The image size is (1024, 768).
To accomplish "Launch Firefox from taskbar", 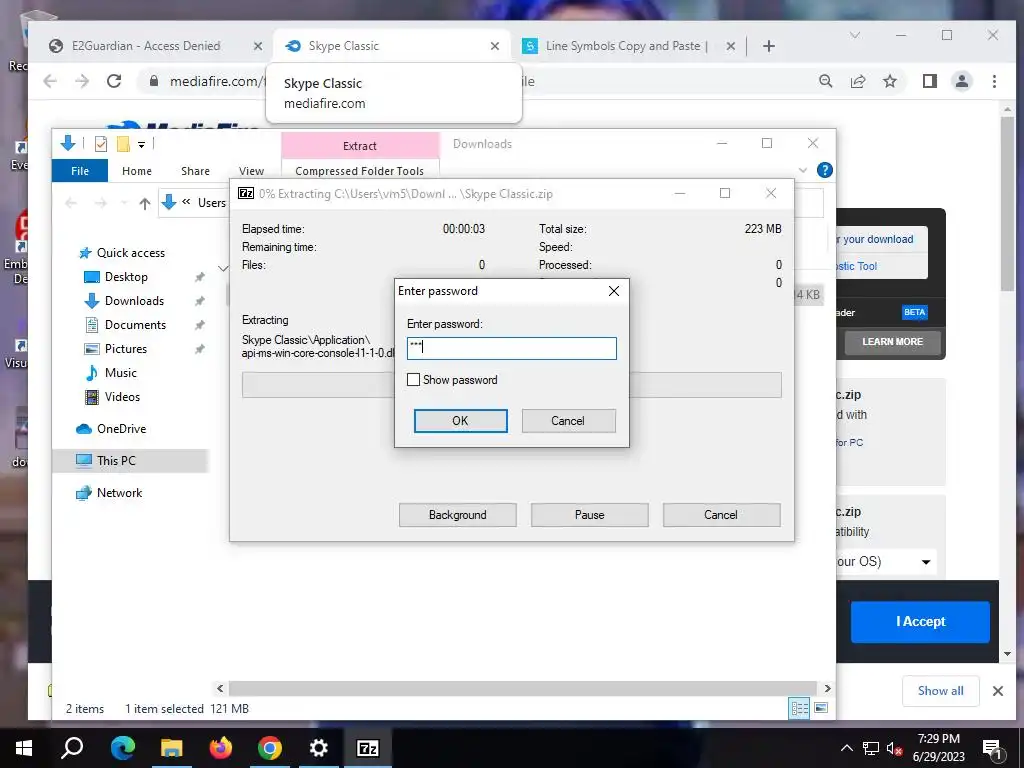I will click(221, 748).
